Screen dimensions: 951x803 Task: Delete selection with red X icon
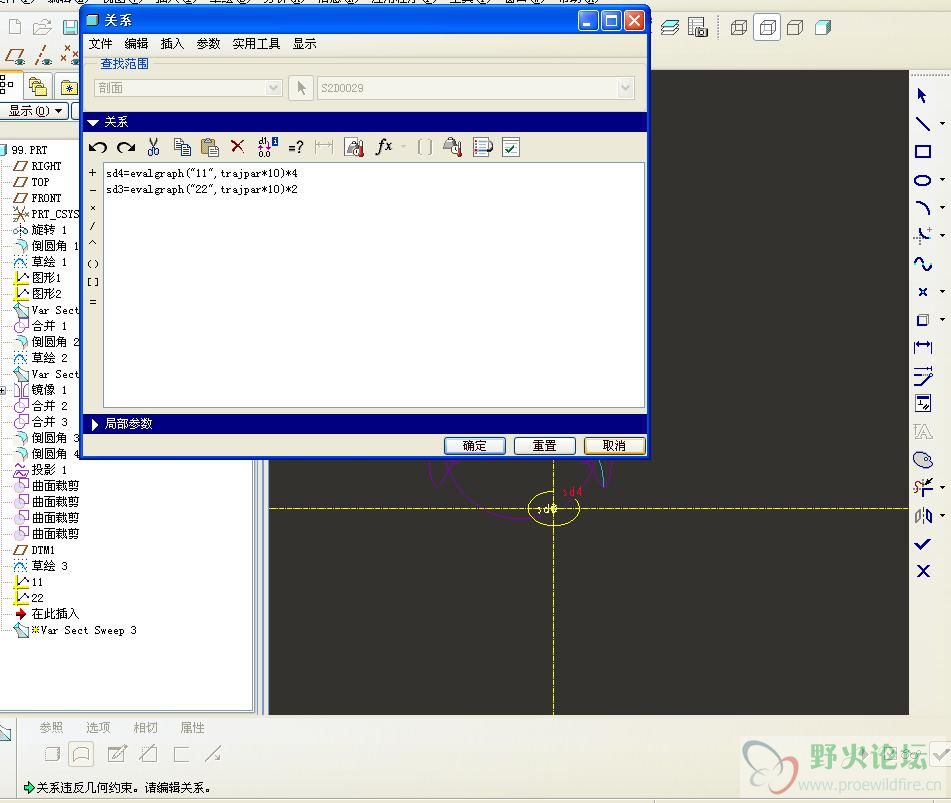coord(237,146)
